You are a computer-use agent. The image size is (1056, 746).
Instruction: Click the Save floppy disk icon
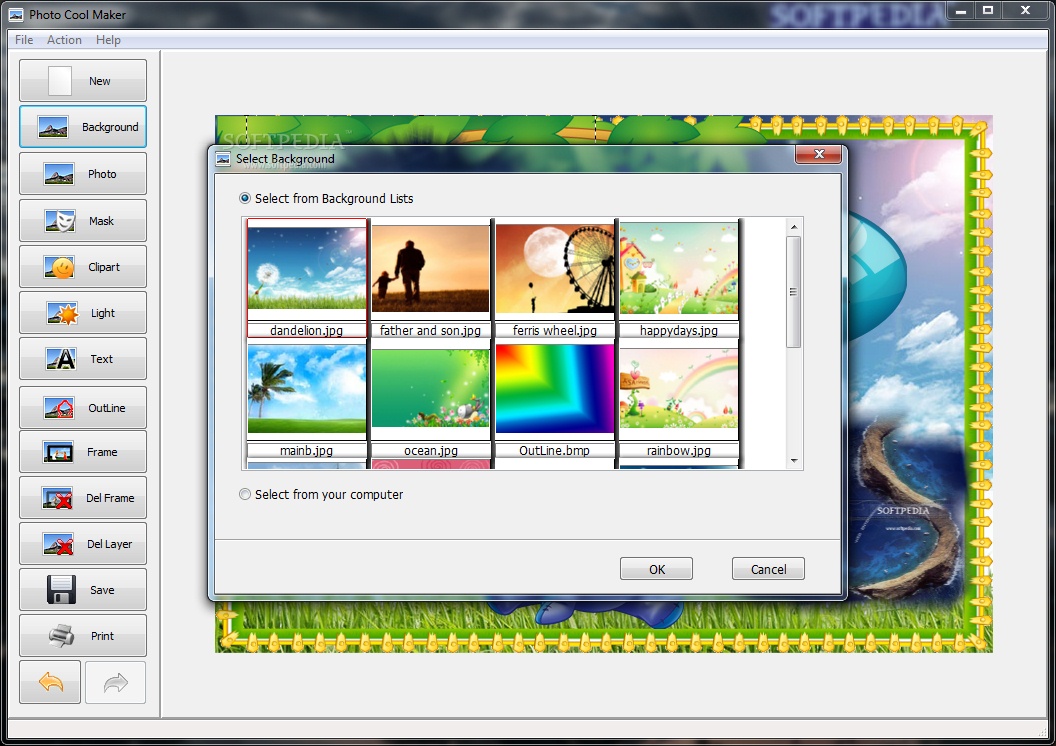coord(61,590)
